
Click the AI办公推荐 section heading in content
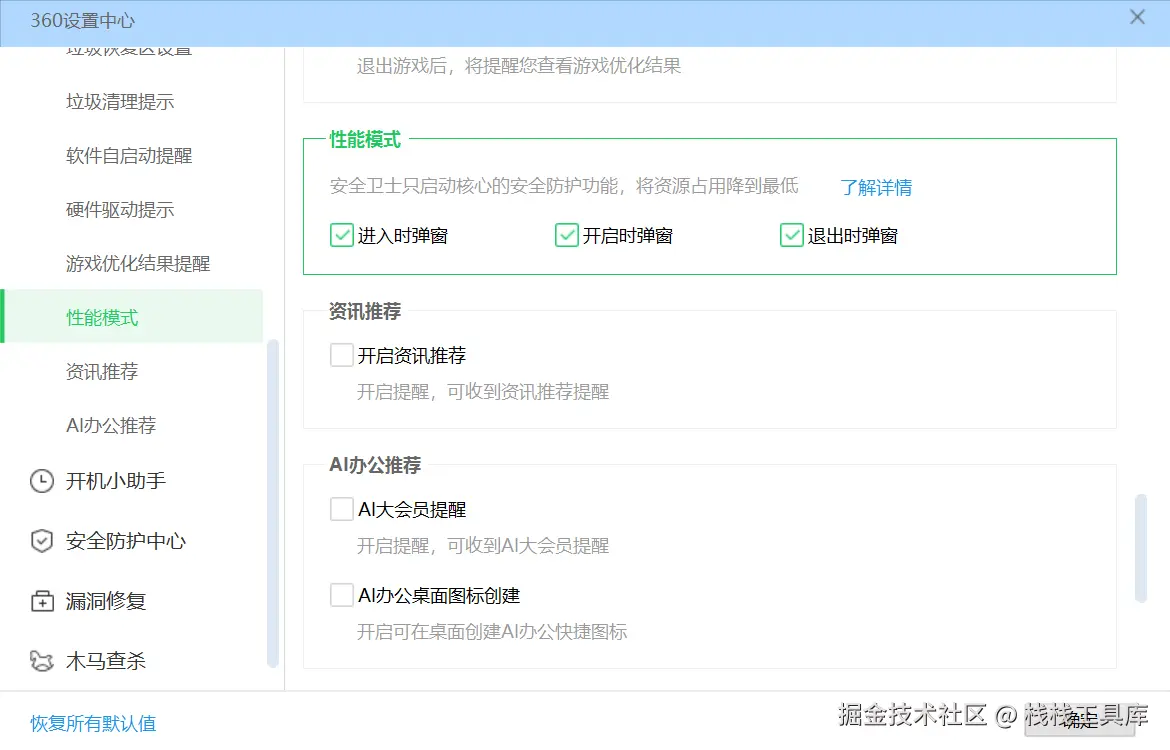coord(375,465)
